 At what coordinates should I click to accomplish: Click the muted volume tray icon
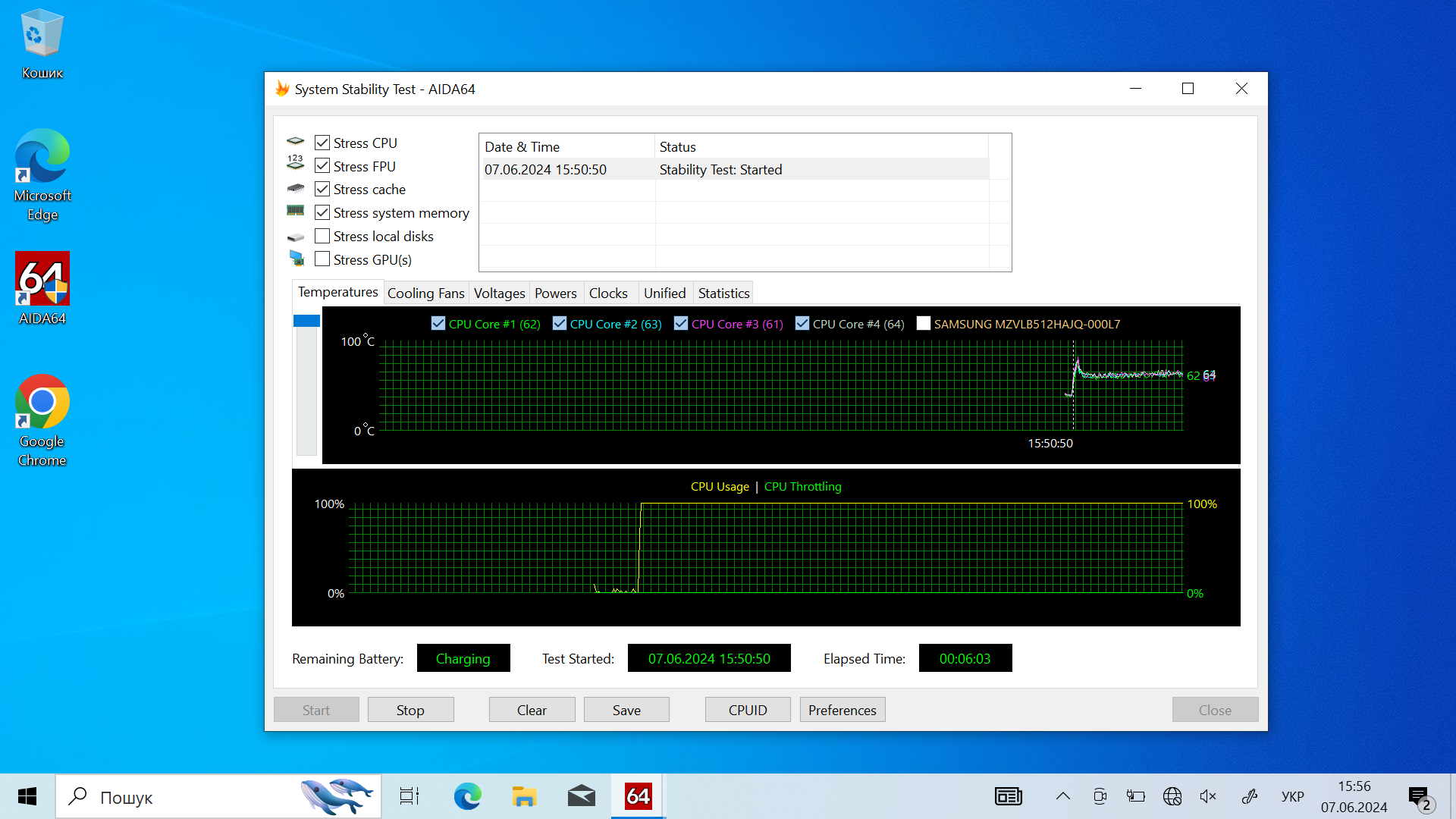tap(1208, 796)
